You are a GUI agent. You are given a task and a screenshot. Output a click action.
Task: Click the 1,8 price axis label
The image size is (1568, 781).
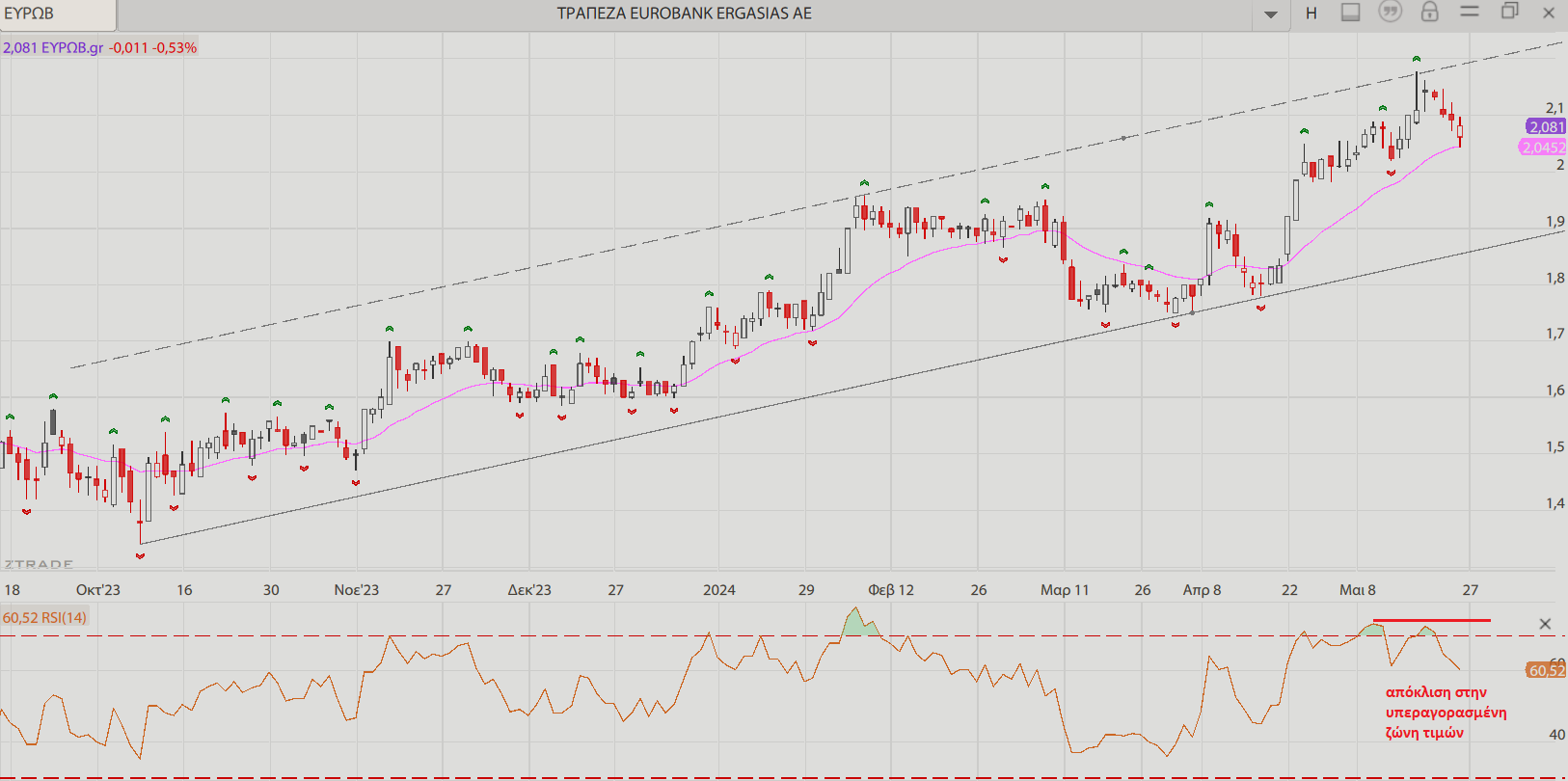click(1554, 279)
